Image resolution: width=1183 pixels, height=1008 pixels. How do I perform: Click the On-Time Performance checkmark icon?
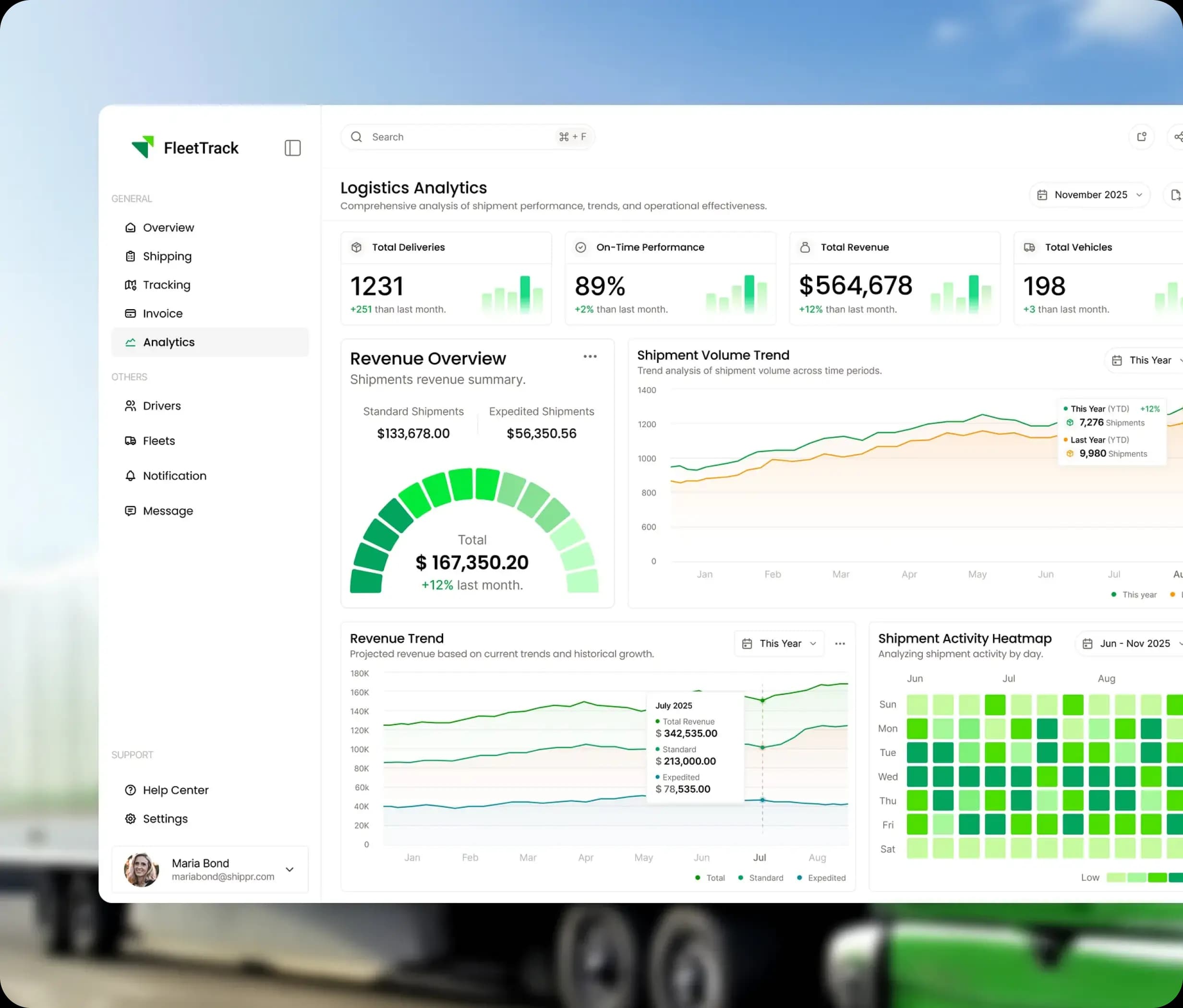pyautogui.click(x=580, y=247)
